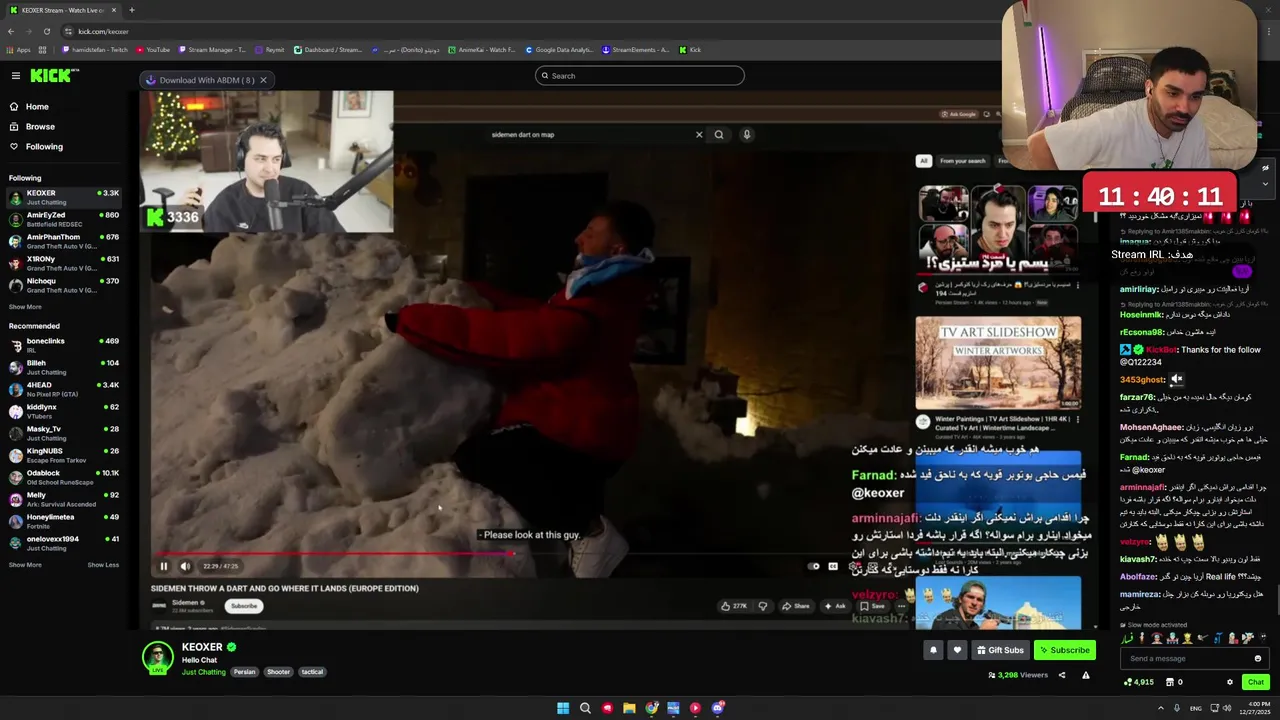Image resolution: width=1280 pixels, height=720 pixels.
Task: Dismiss the Download With ABDM popup
Action: point(263,80)
